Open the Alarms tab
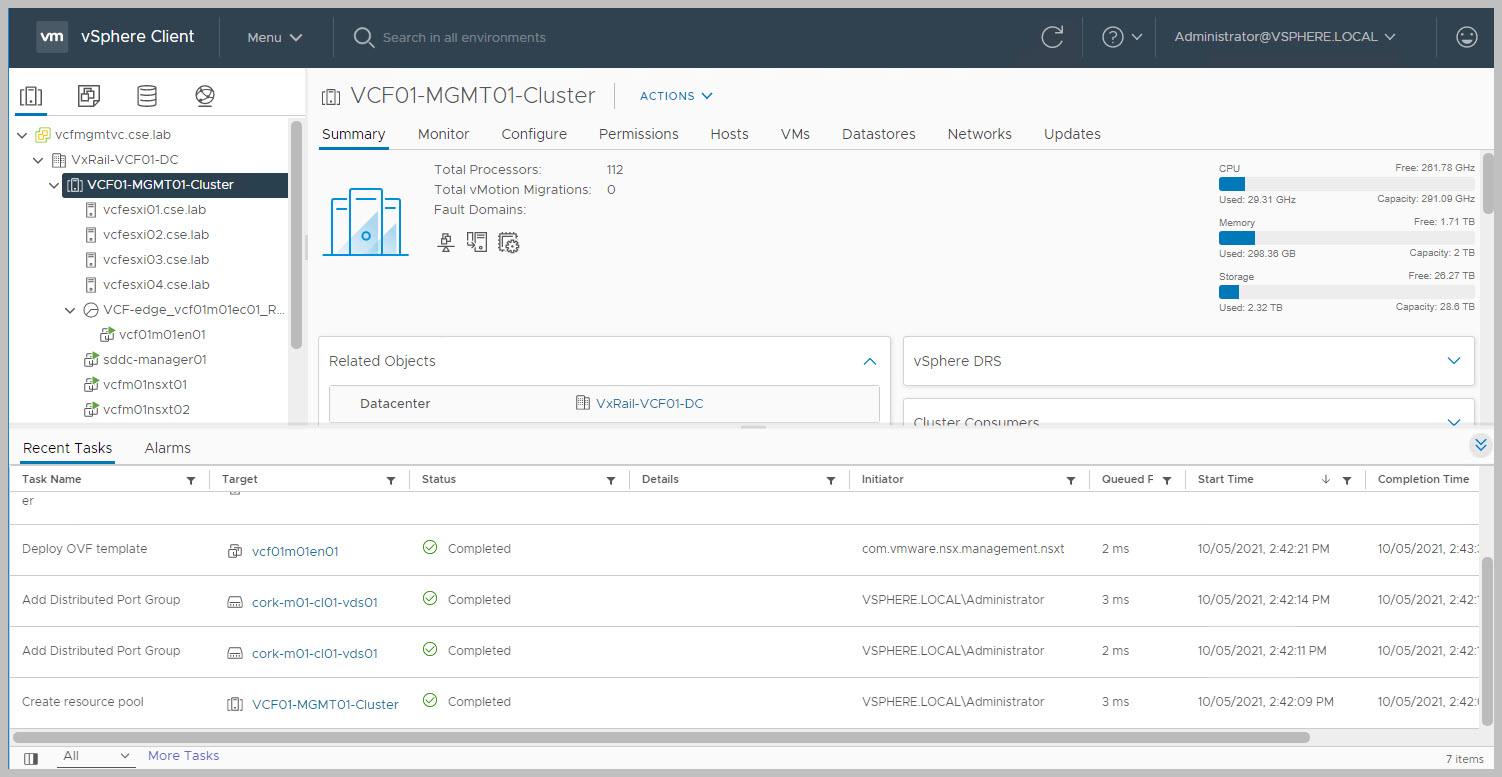 (167, 448)
